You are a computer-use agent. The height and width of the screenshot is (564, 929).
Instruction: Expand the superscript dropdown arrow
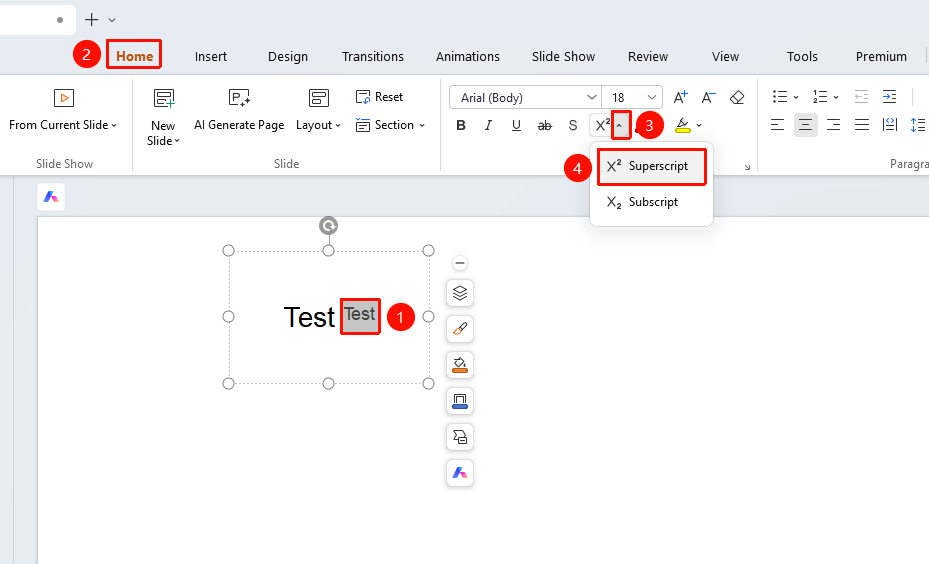click(620, 125)
